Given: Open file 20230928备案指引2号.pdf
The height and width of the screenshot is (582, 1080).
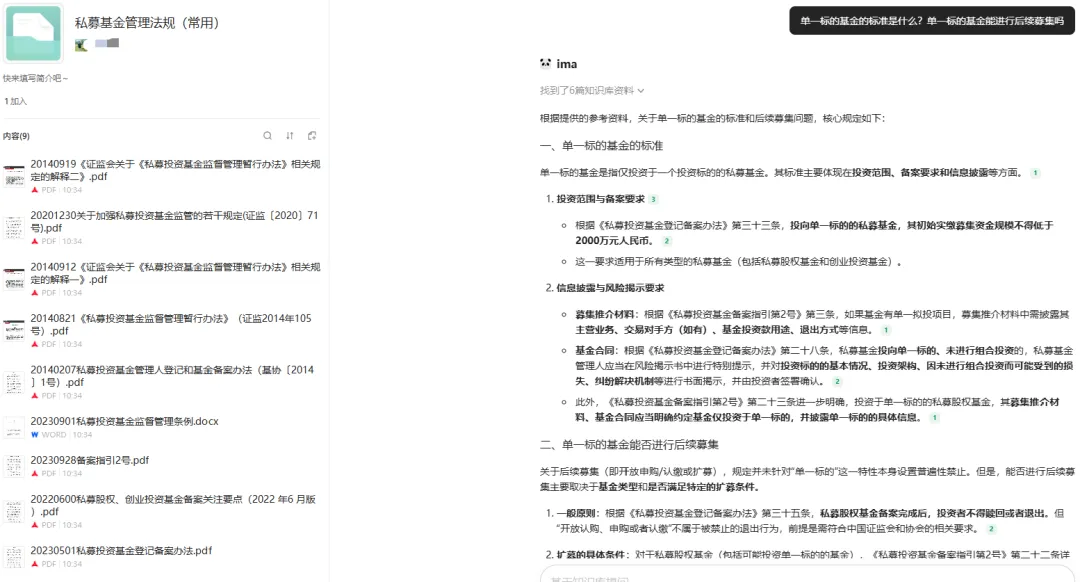Looking at the screenshot, I should coord(90,460).
